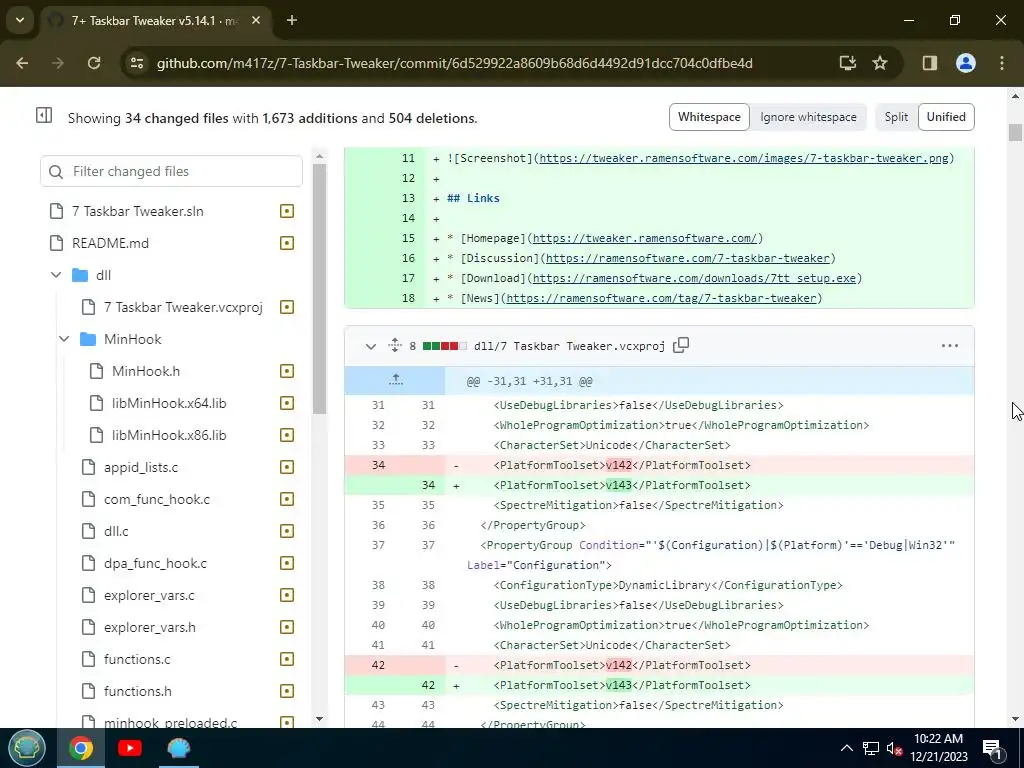Image resolution: width=1024 pixels, height=768 pixels.
Task: Select com_func_hook.c in file tree
Action: click(x=157, y=499)
